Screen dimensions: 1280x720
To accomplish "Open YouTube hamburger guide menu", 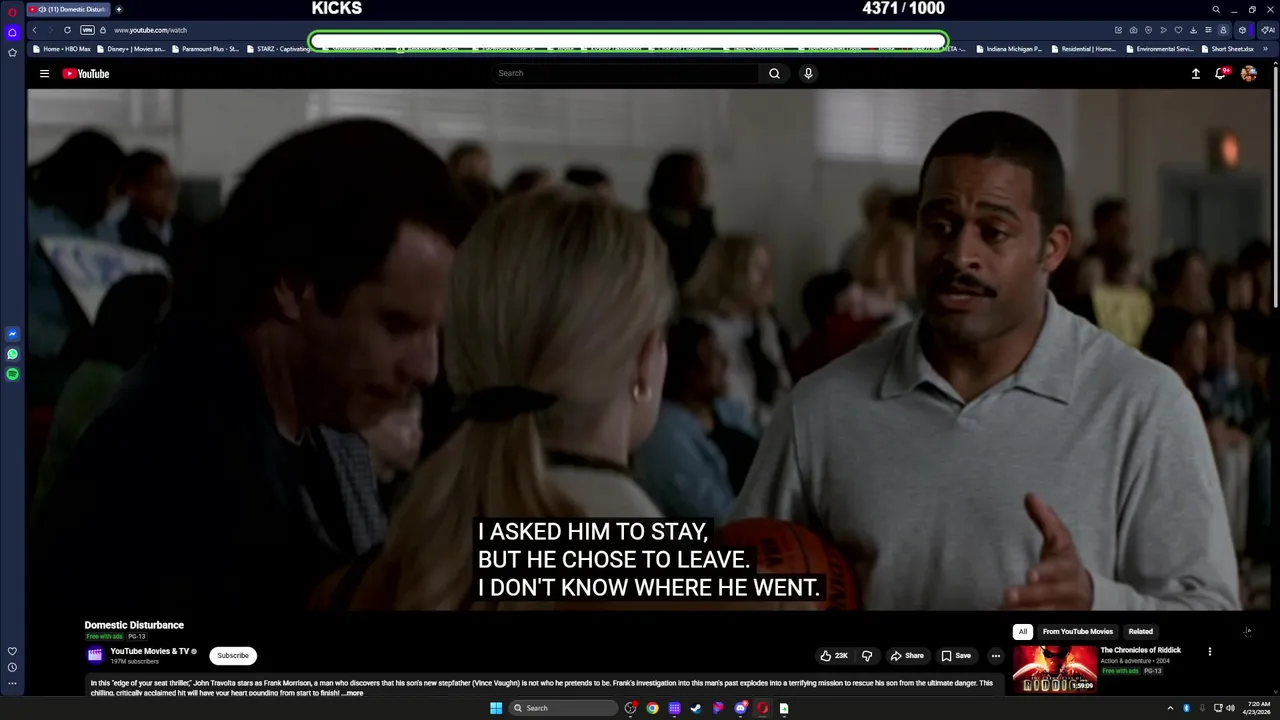I will [44, 73].
